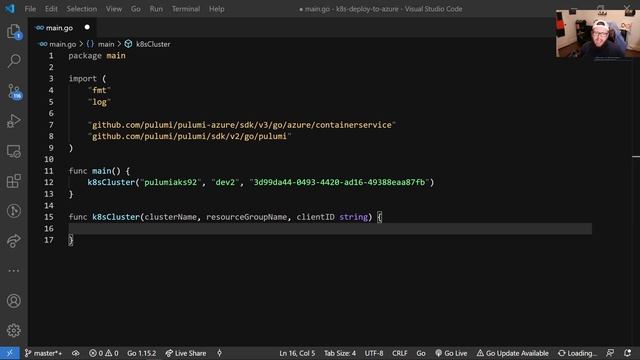Open Remote Explorer icon

pos(13,151)
